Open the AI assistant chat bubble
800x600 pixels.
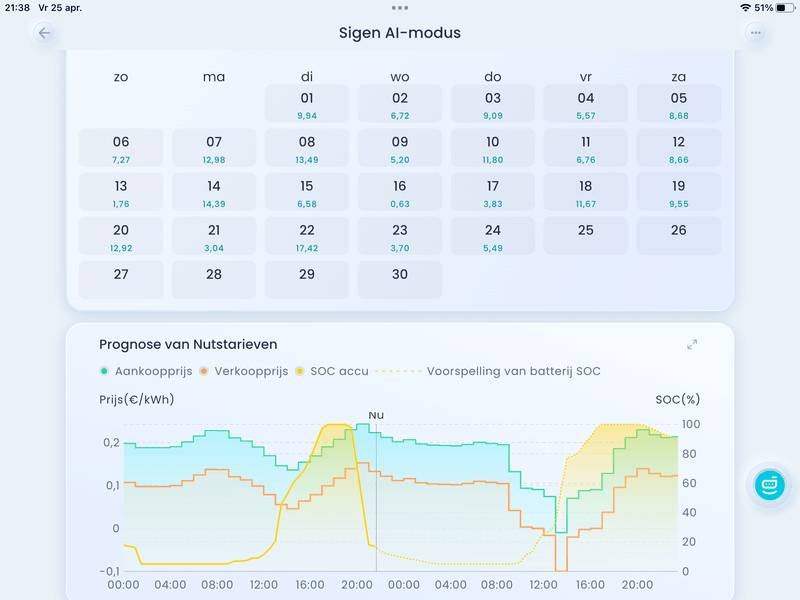(769, 485)
